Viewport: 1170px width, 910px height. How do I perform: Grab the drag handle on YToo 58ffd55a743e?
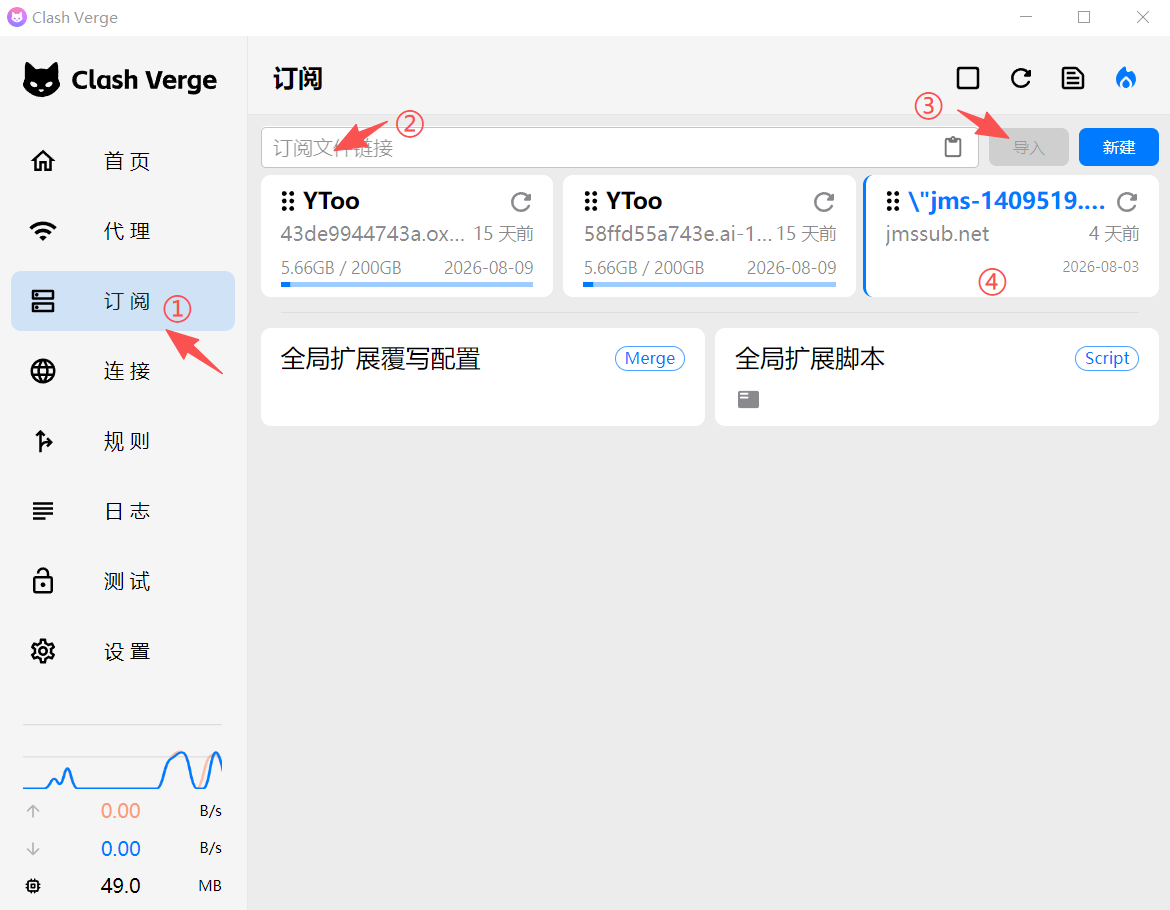point(591,201)
